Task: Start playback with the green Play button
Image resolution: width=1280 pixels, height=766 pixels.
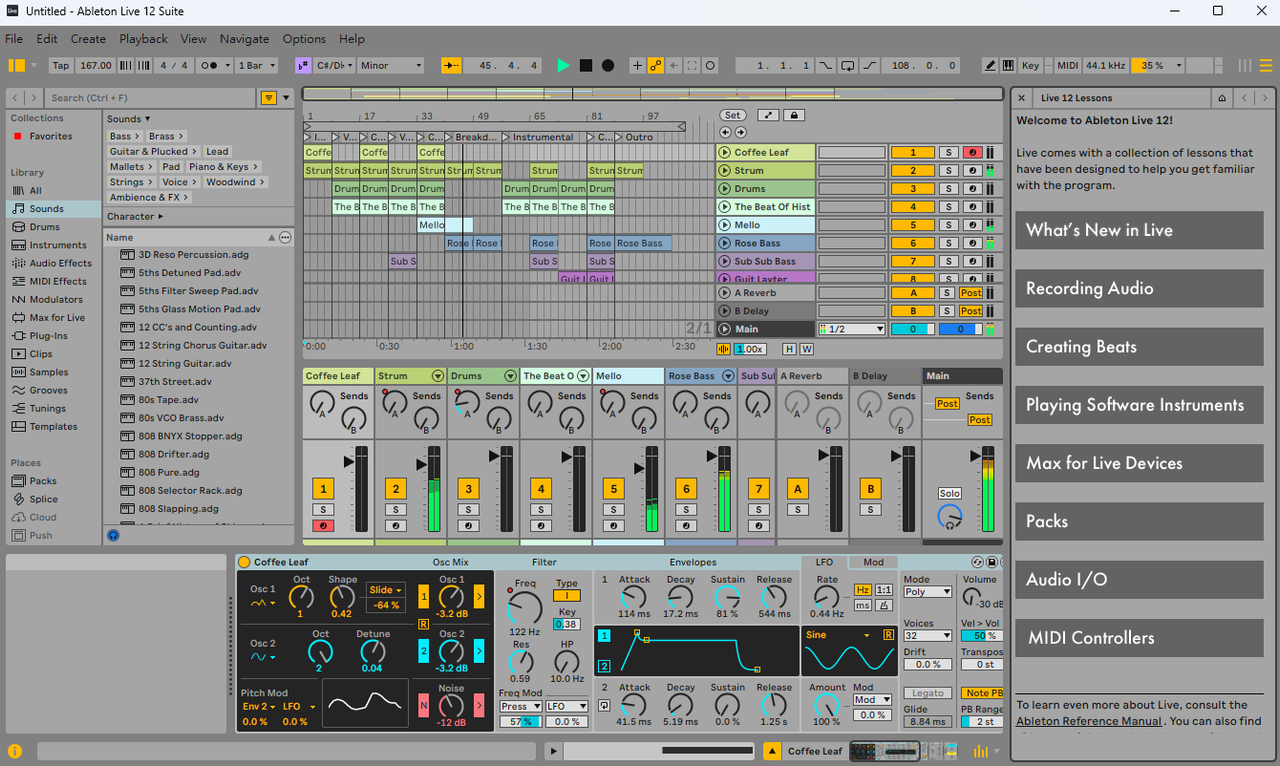Action: (563, 66)
